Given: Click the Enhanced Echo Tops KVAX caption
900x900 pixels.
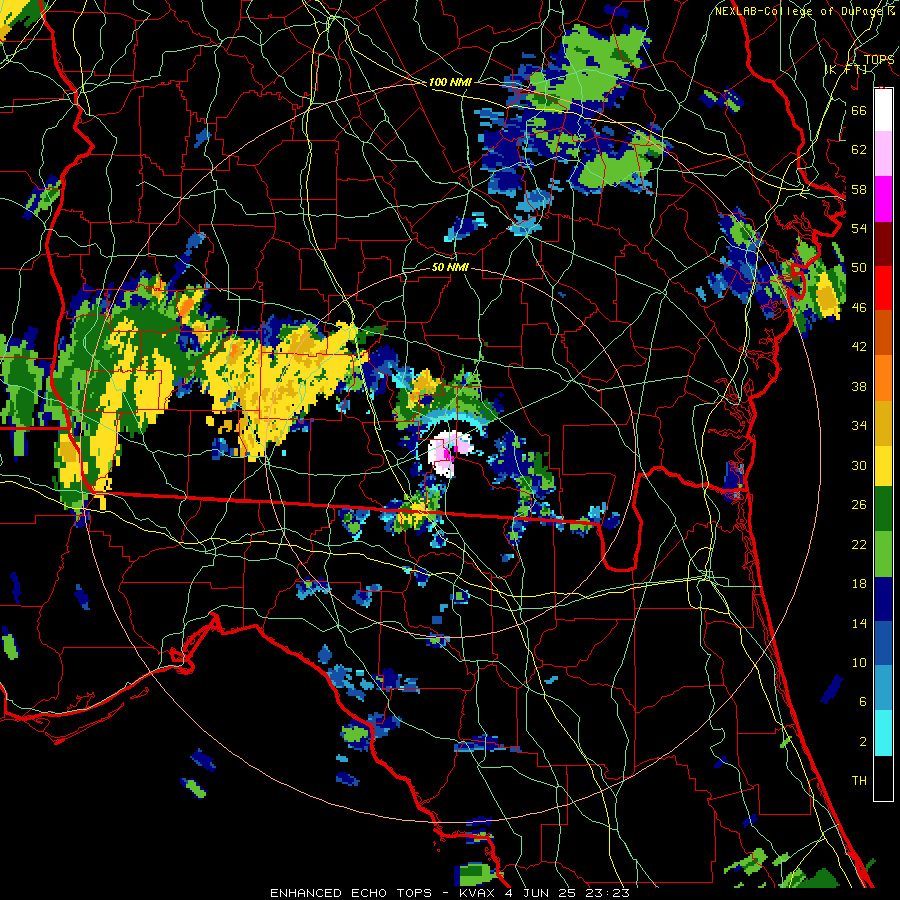Looking at the screenshot, I should [450, 893].
